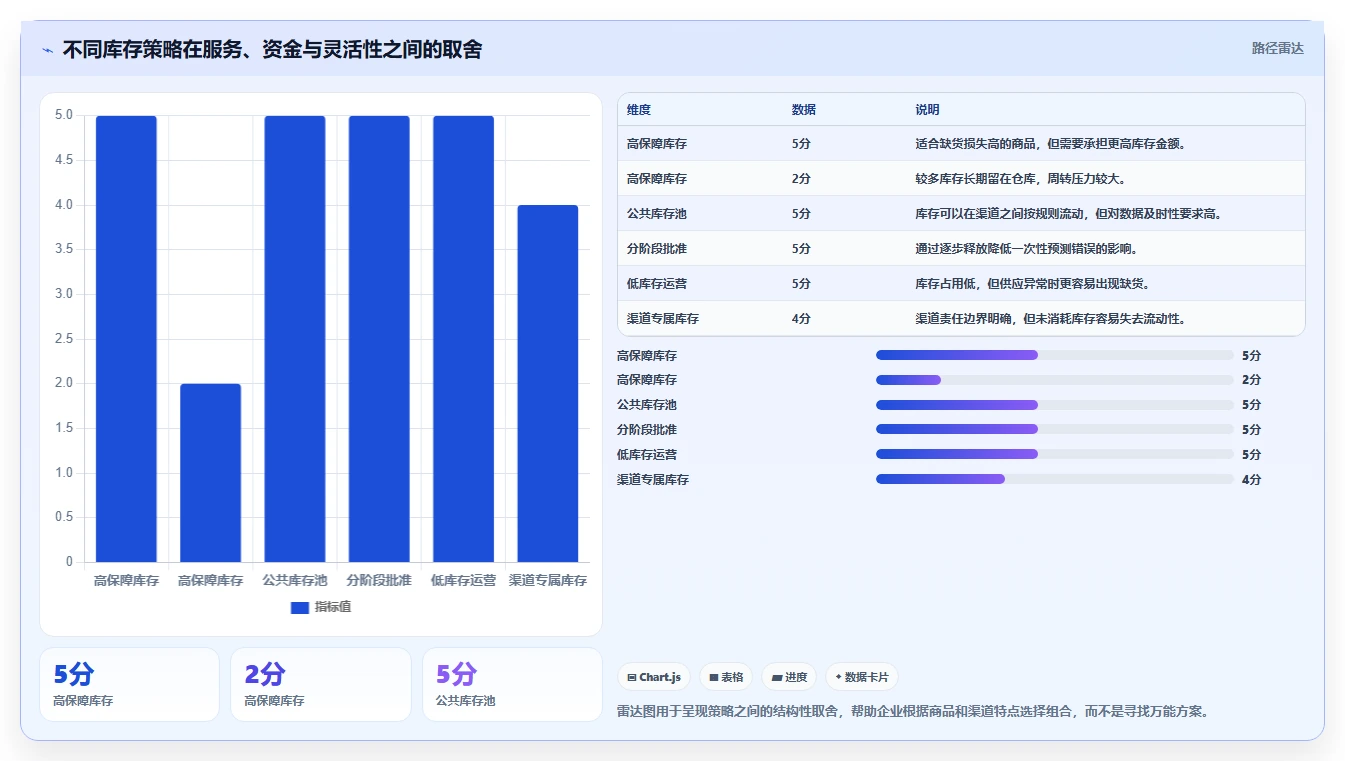The width and height of the screenshot is (1345, 761).
Task: Click the 公共库存池 progress bar
Action: tap(1055, 405)
